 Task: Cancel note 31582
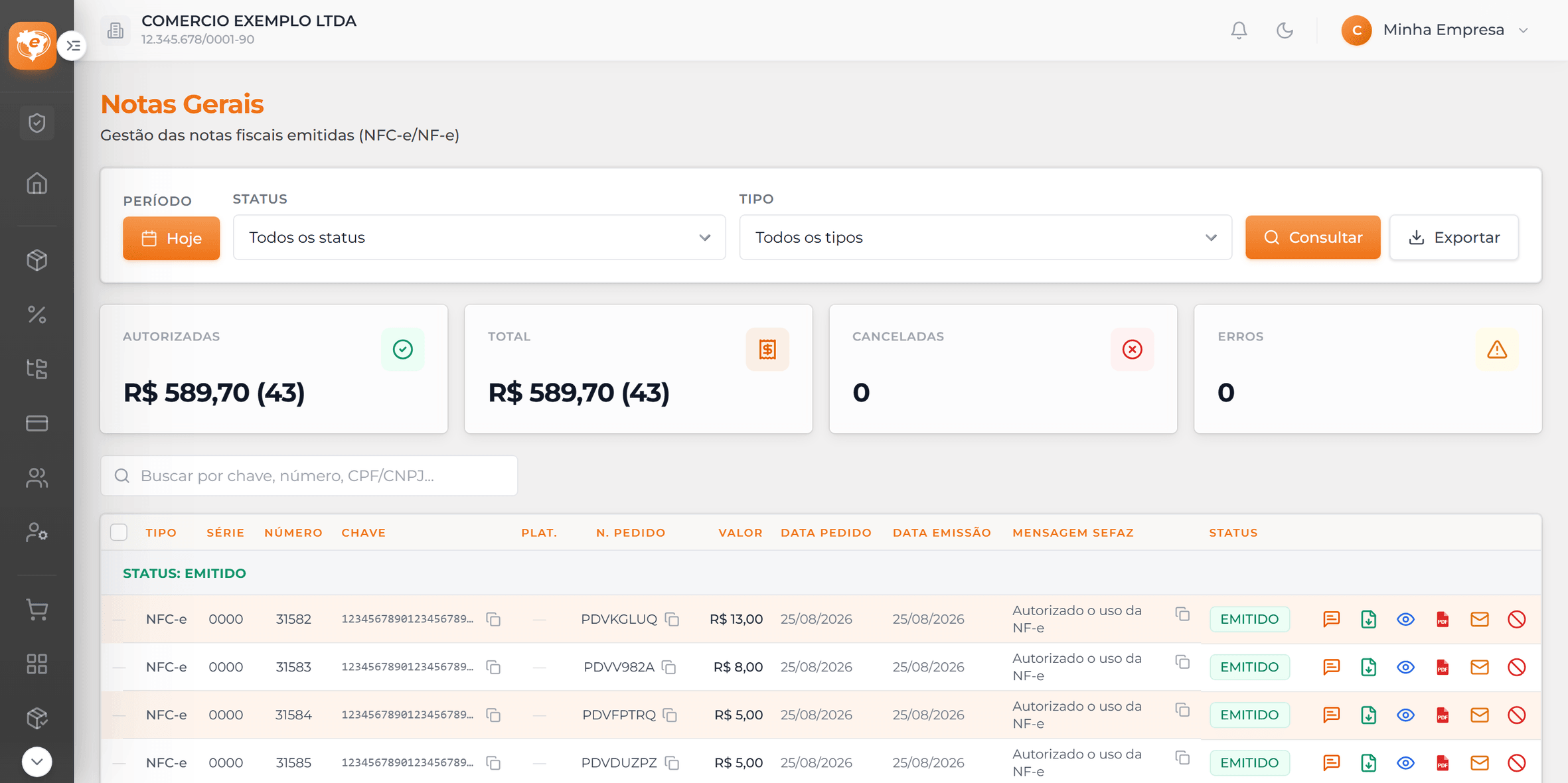point(1517,619)
